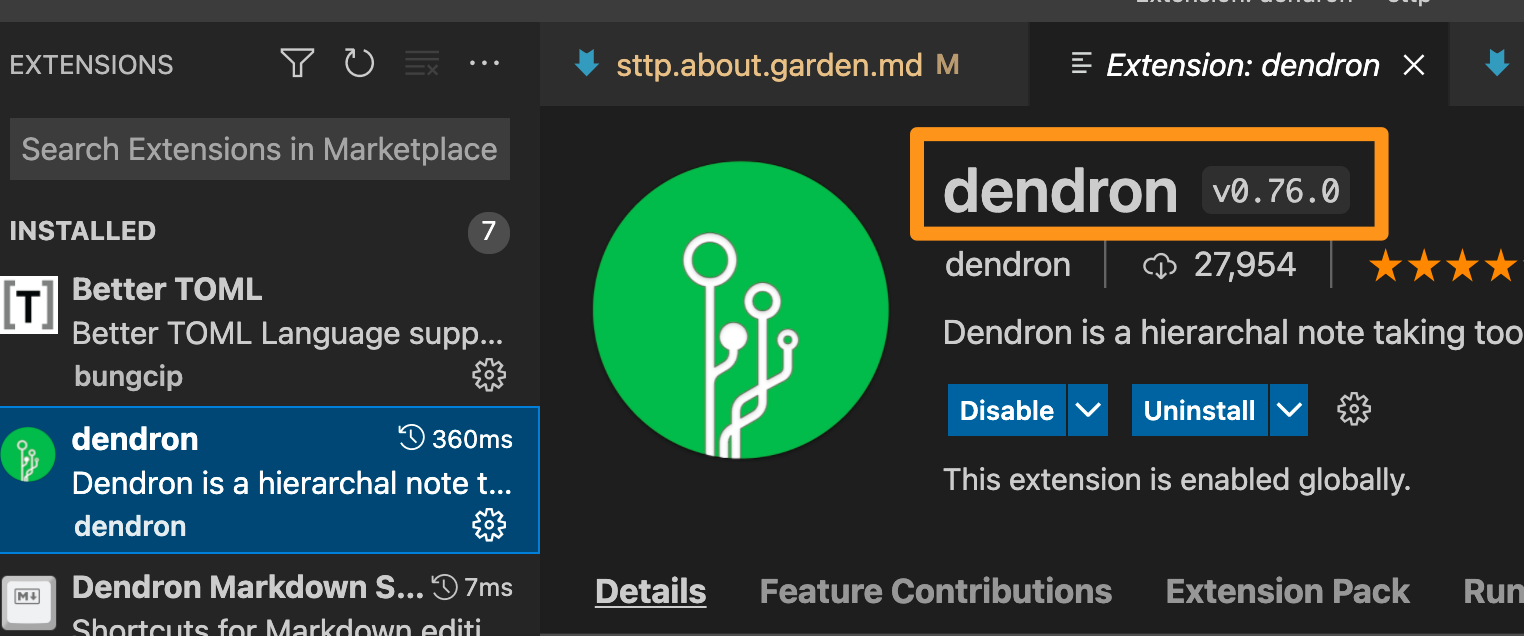Image resolution: width=1524 pixels, height=636 pixels.
Task: Click the large dendron logo
Action: [741, 308]
